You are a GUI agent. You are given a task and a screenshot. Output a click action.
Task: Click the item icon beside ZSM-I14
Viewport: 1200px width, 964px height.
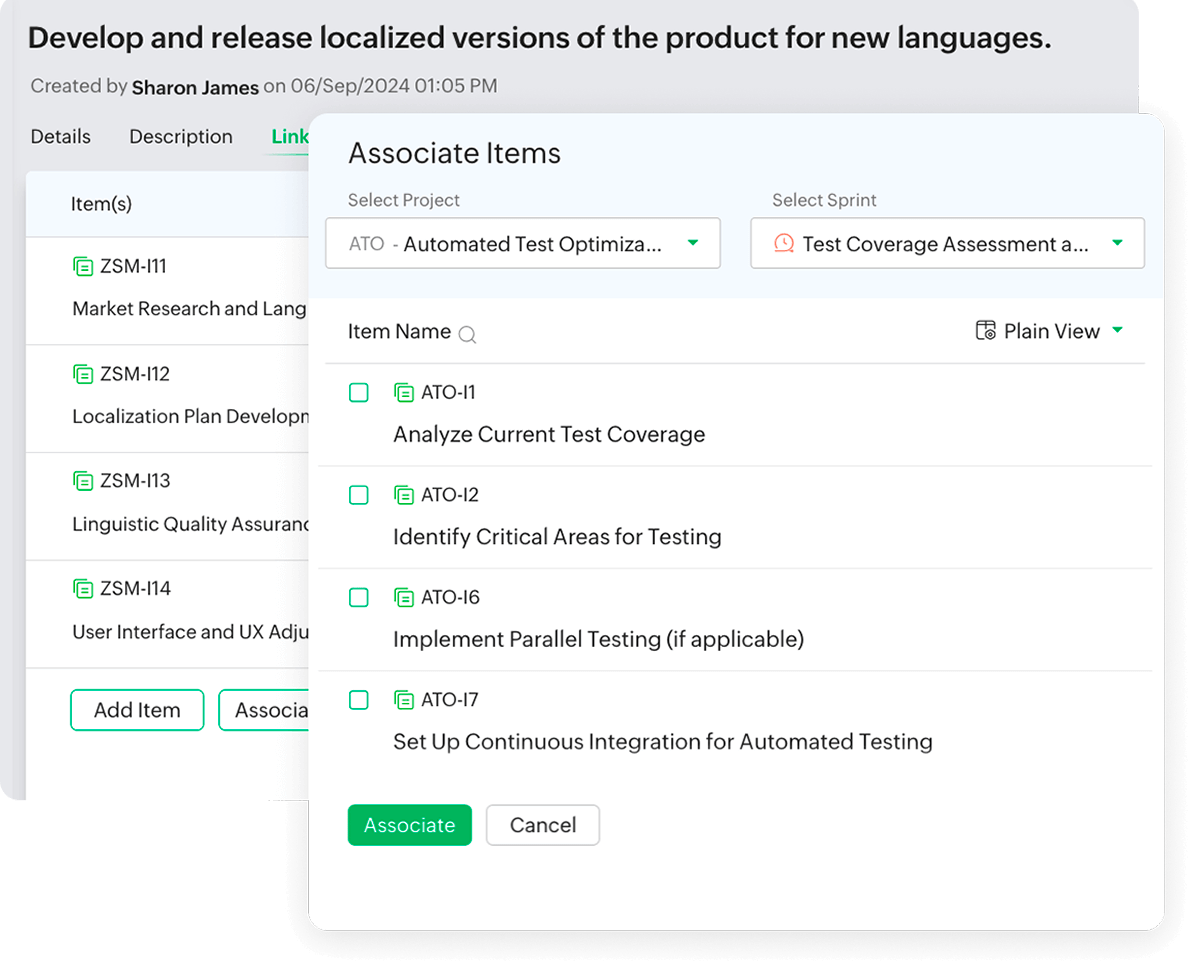click(83, 588)
